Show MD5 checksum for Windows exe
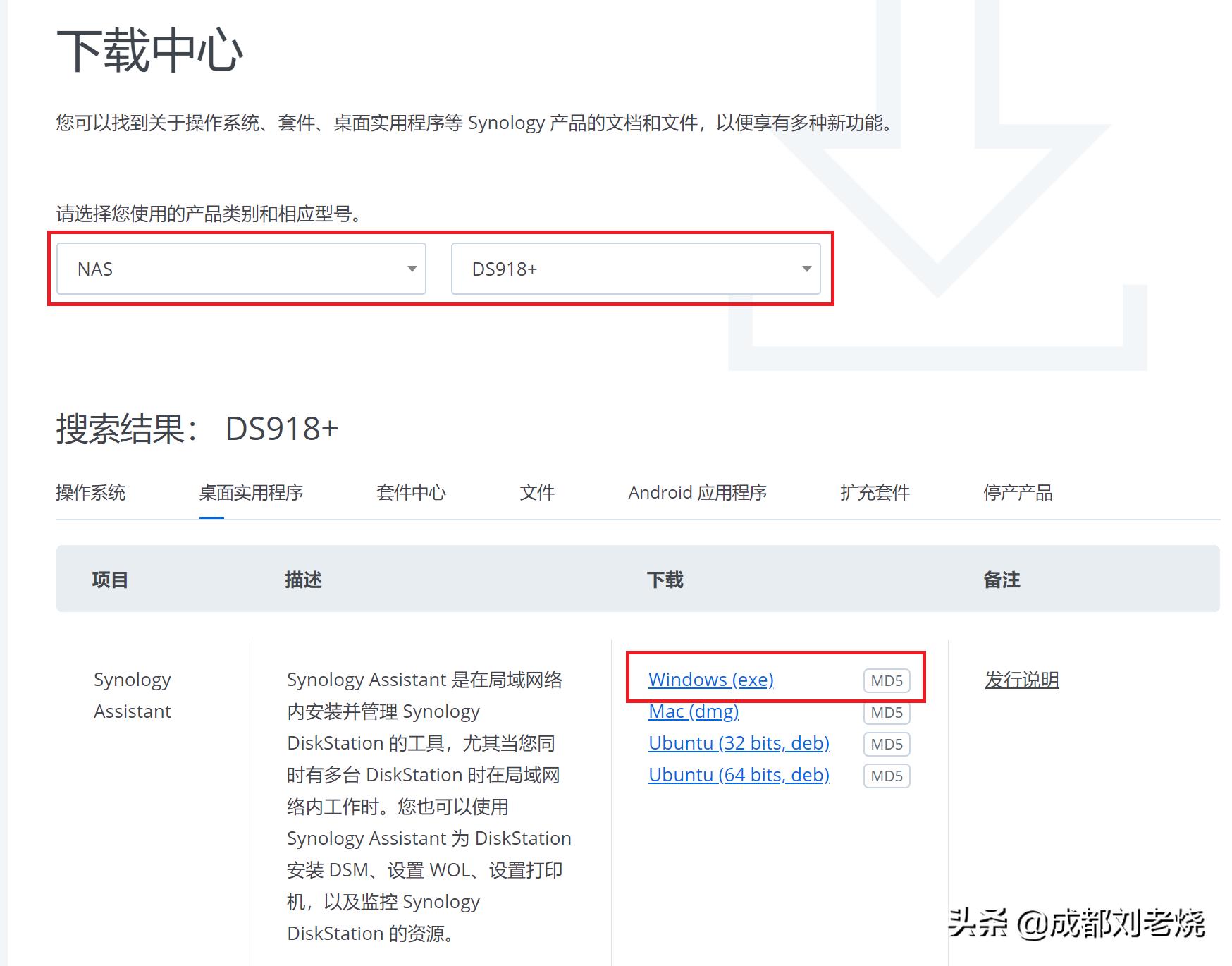 [886, 680]
